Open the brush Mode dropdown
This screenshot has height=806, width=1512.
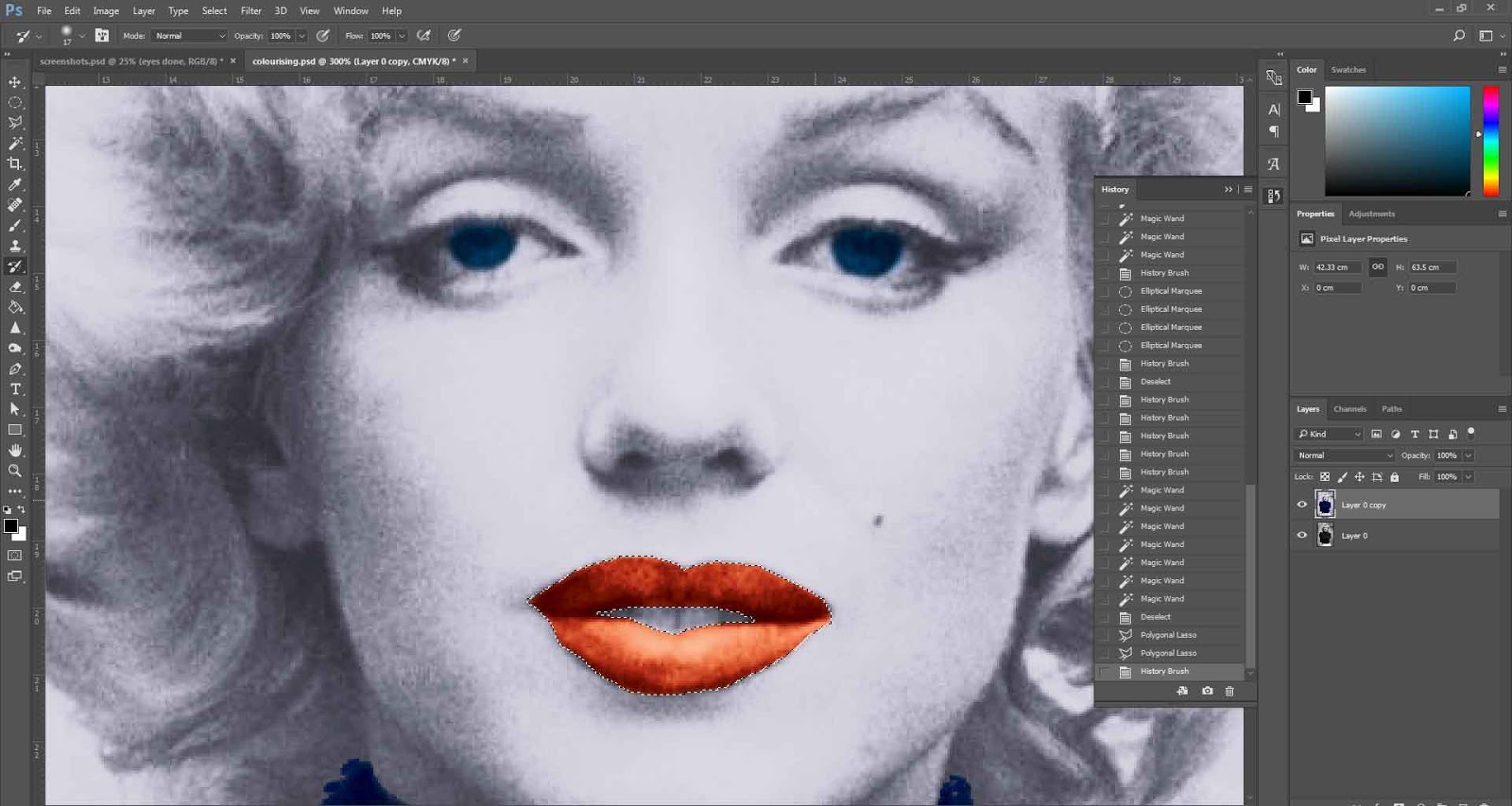(190, 36)
